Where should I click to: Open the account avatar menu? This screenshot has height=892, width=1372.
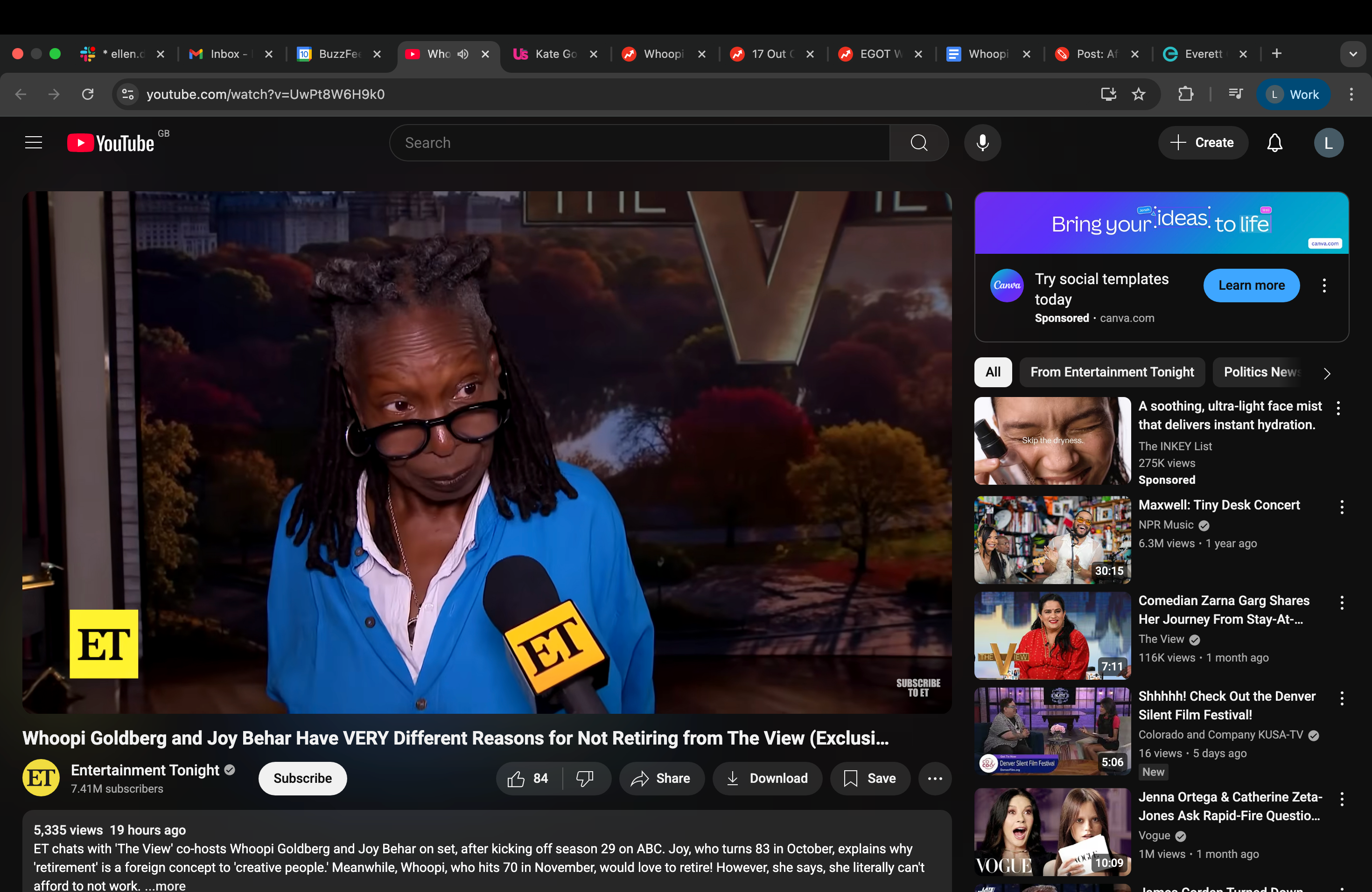pos(1328,143)
